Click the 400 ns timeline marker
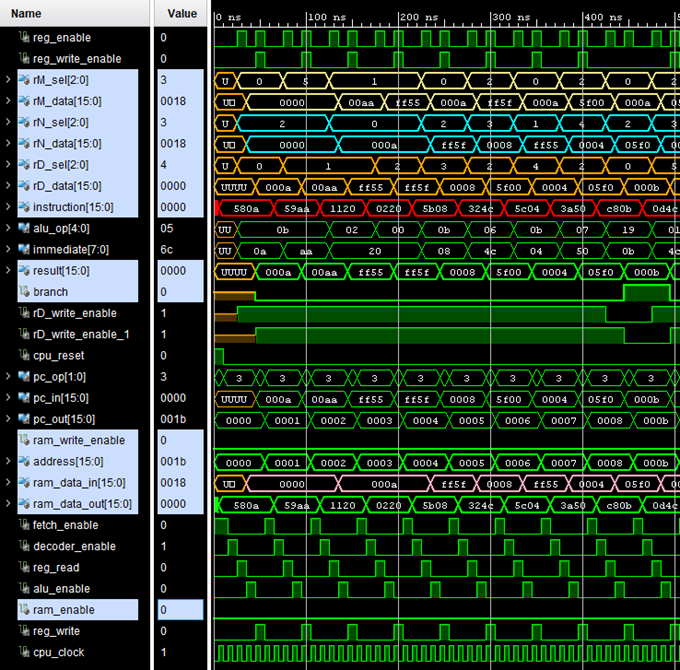680x670 pixels. [603, 17]
